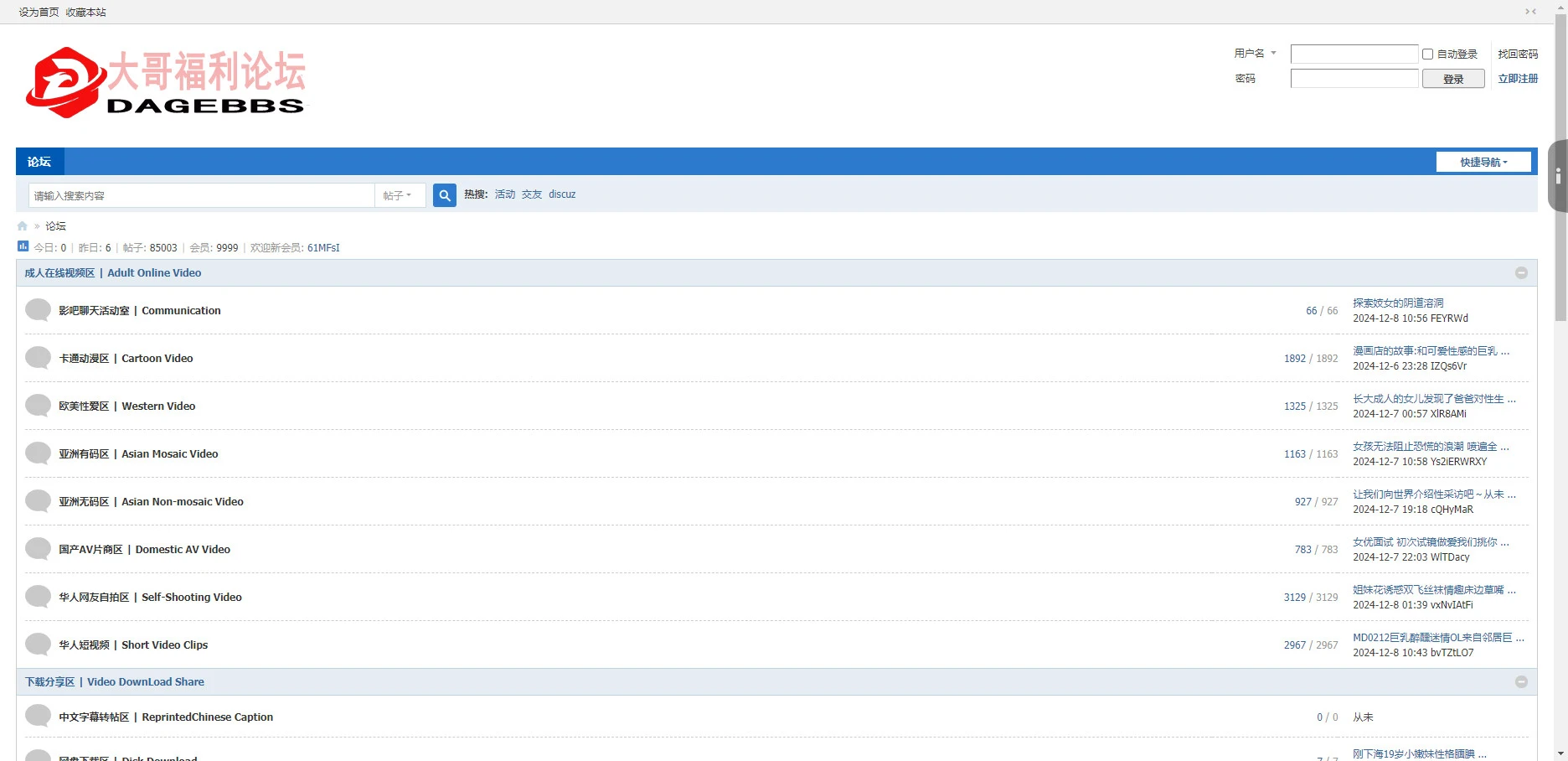This screenshot has height=761, width=1568.
Task: Open the 用户名 login type dropdown
Action: 1255,54
